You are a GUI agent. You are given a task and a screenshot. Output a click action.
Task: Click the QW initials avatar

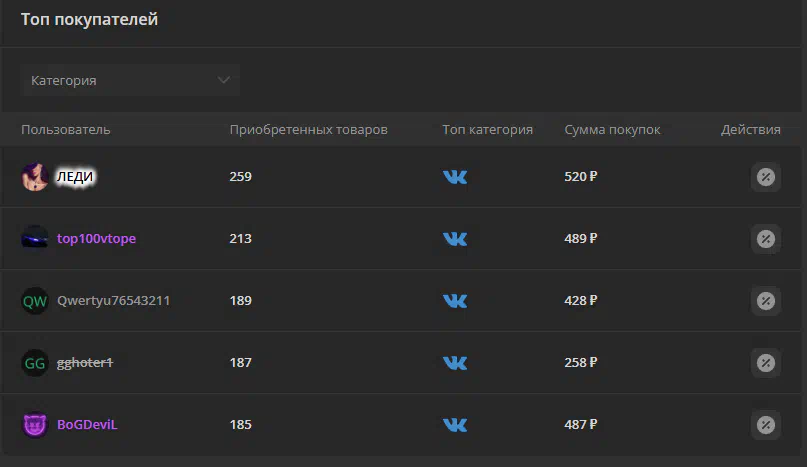coord(35,301)
